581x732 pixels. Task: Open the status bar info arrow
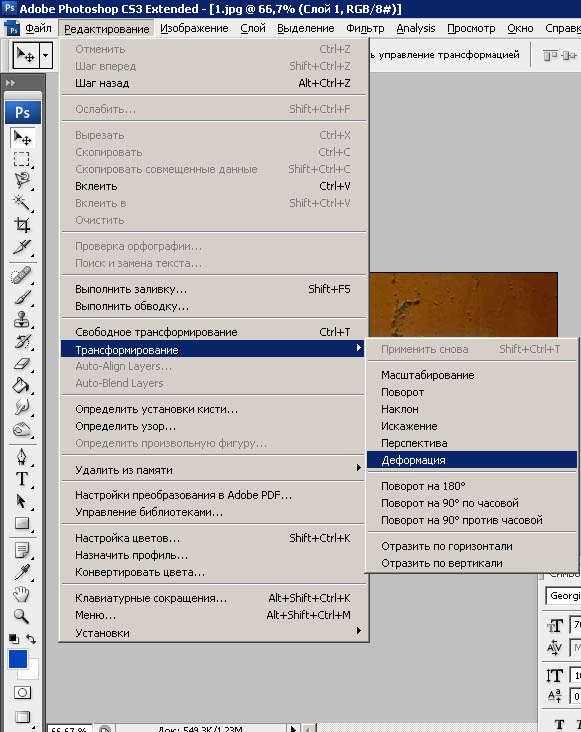[x=293, y=728]
